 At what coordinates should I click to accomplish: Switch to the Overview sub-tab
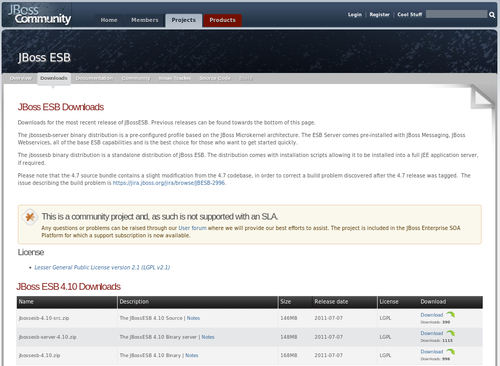21,78
